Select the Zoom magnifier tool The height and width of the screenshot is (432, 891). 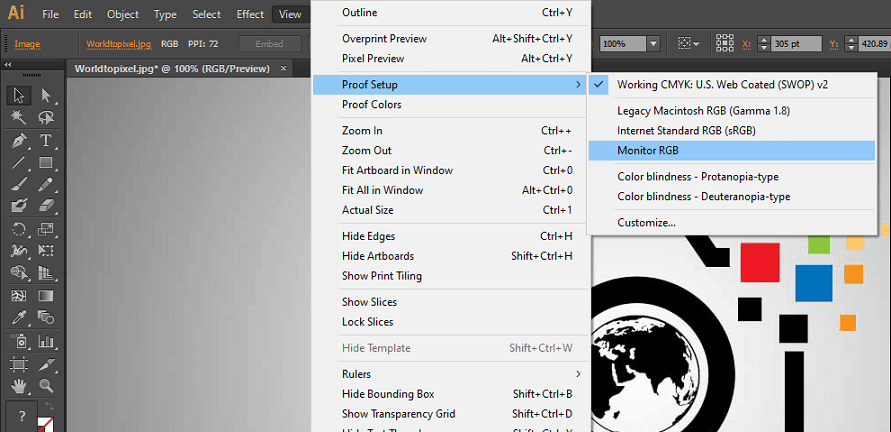click(x=45, y=387)
